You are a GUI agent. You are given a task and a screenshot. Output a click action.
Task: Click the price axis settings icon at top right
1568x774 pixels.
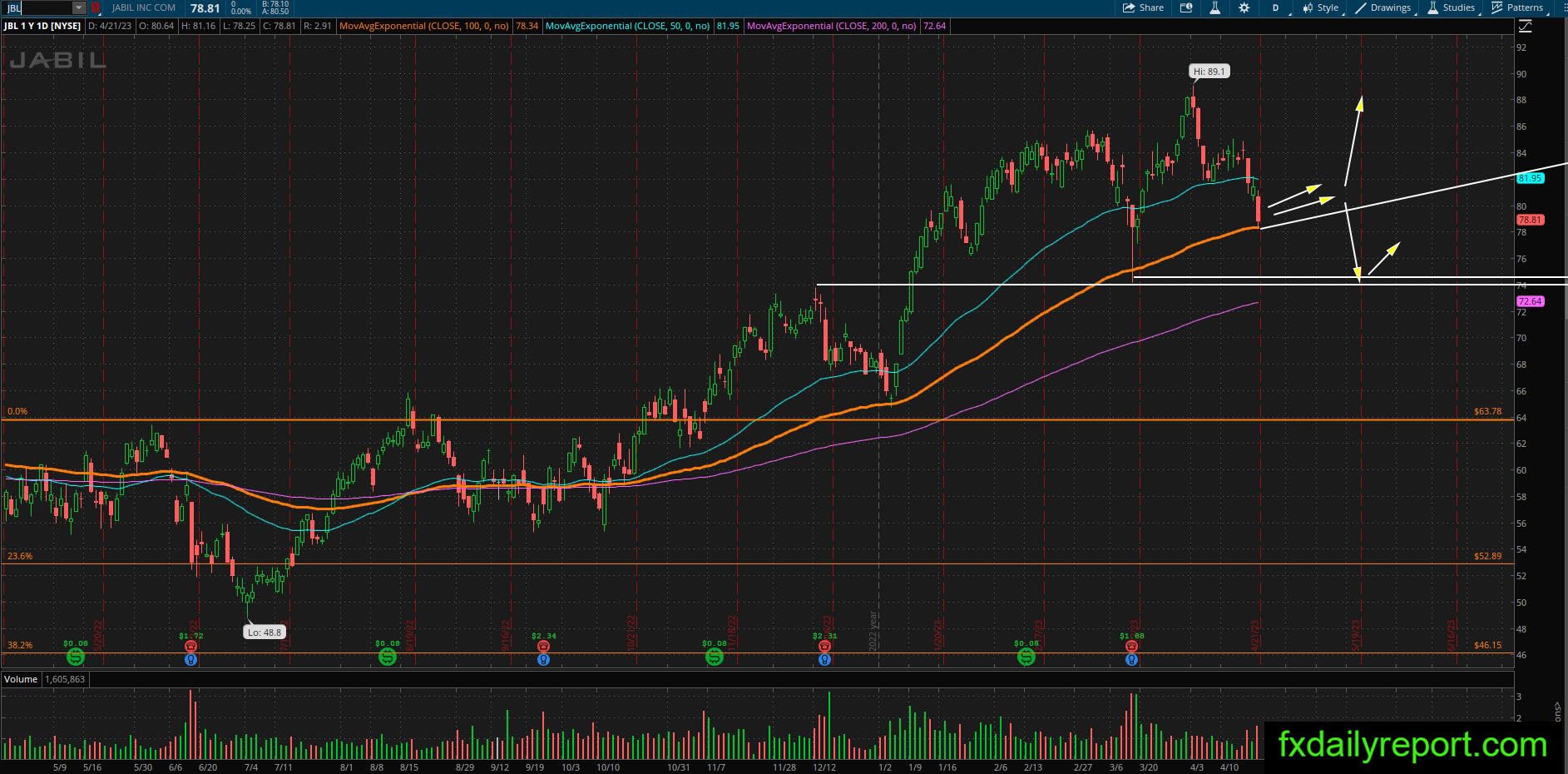(1526, 26)
